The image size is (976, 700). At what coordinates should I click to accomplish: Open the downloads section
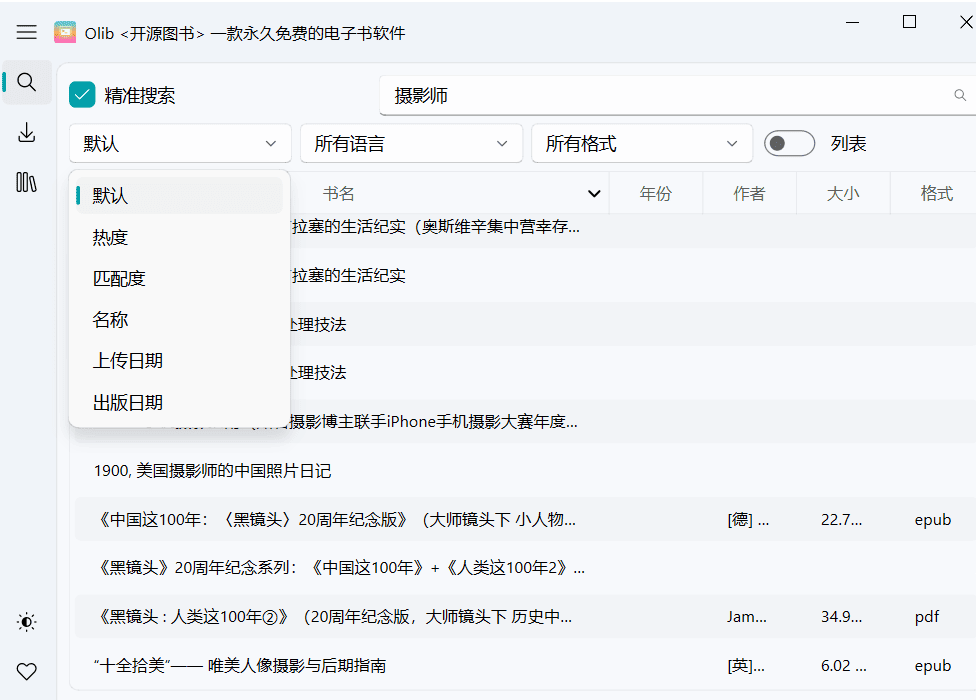point(26,131)
